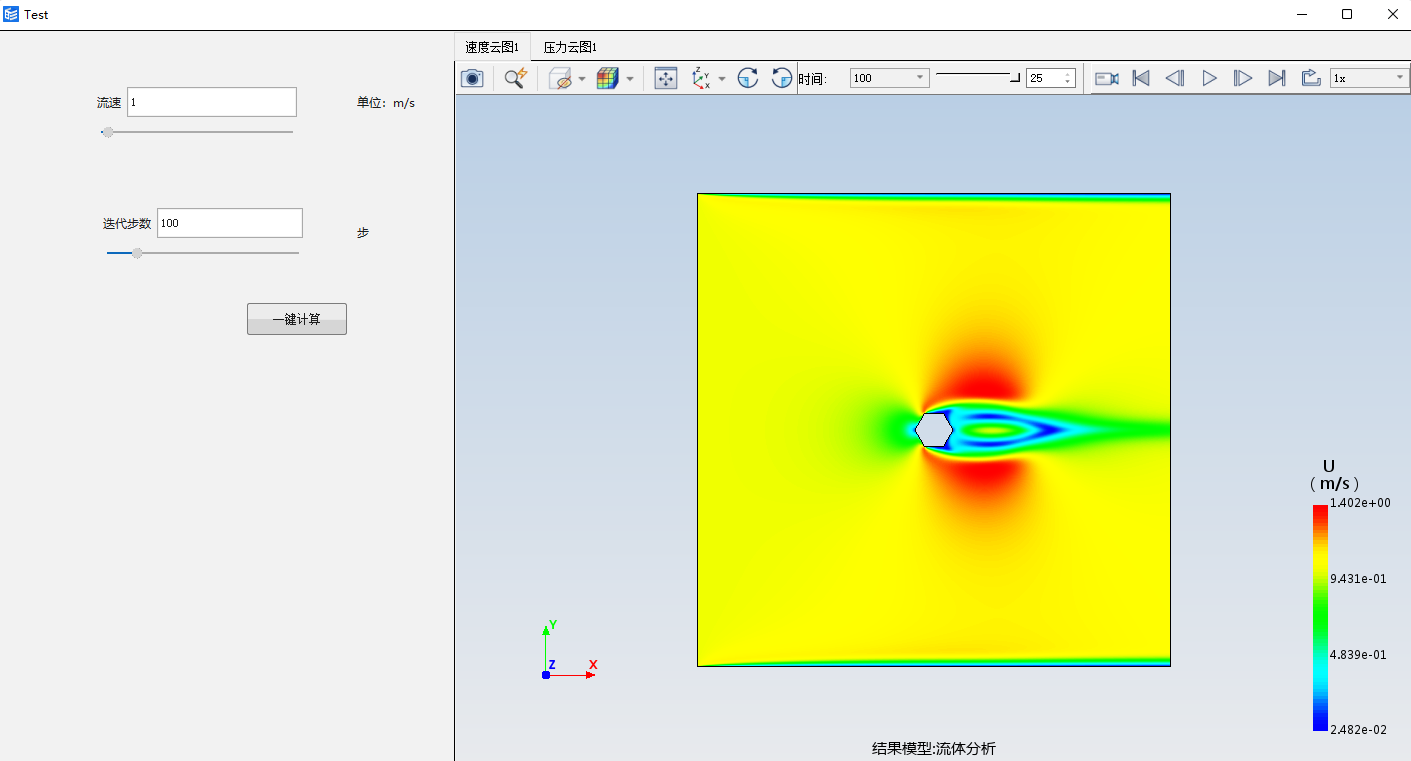Maximize the Test window
Screen dimensions: 1411x761
tap(1347, 14)
